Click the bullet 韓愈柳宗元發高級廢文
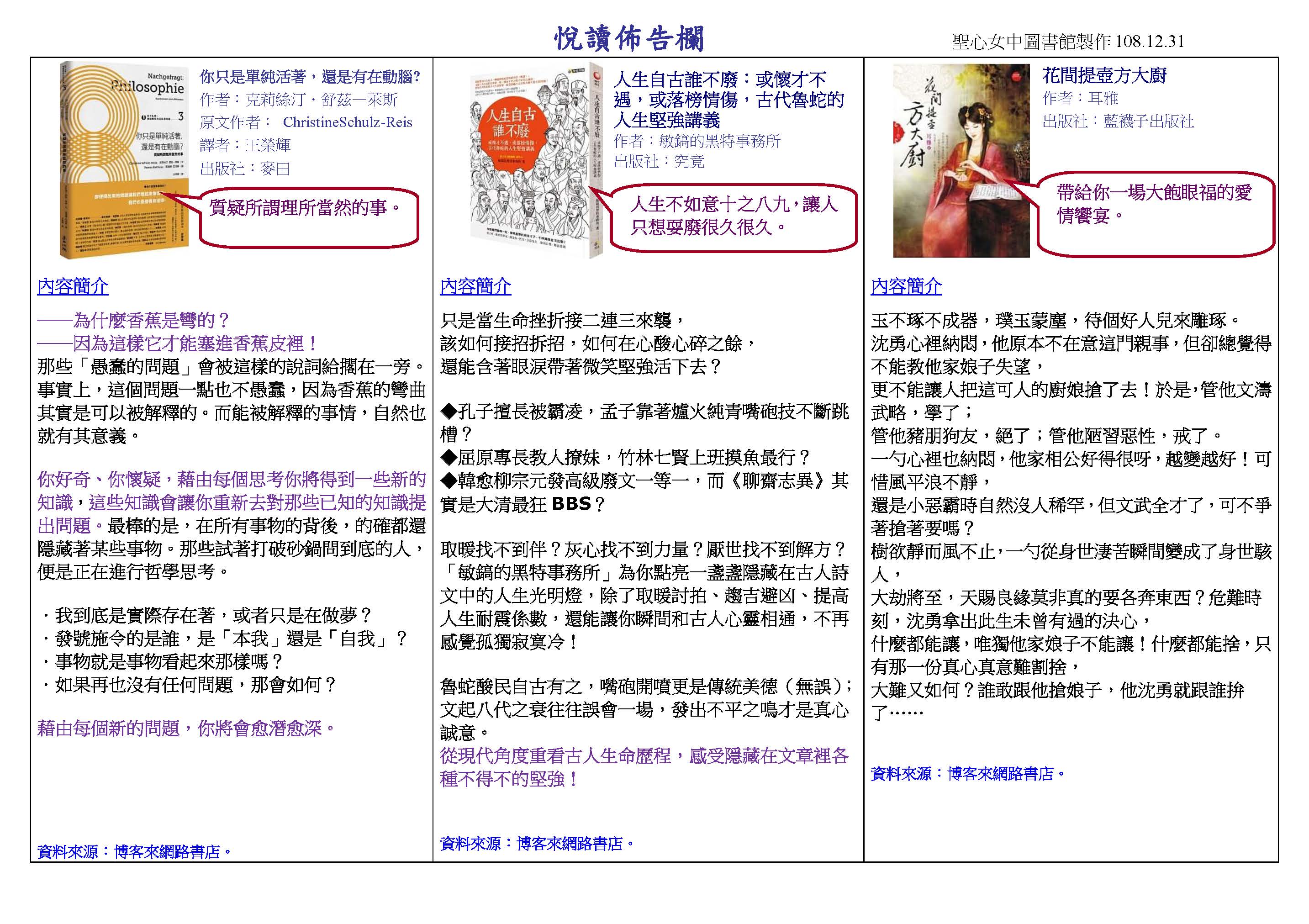Image resolution: width=1309 pixels, height=924 pixels. point(645,492)
